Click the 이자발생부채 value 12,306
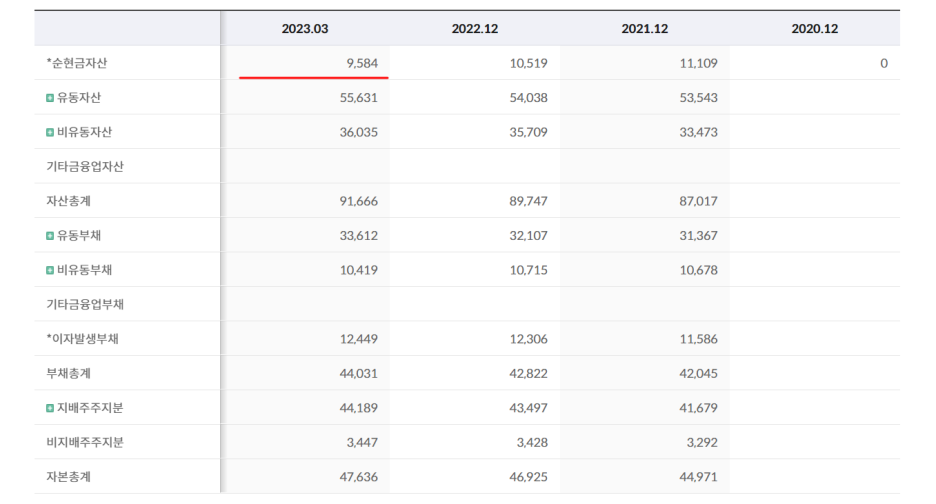Screen dimensions: 936x504 point(528,339)
